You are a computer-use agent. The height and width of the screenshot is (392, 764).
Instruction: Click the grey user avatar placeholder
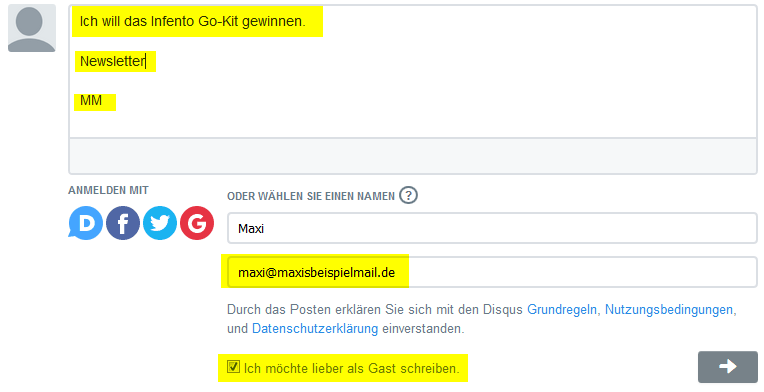[x=32, y=28]
